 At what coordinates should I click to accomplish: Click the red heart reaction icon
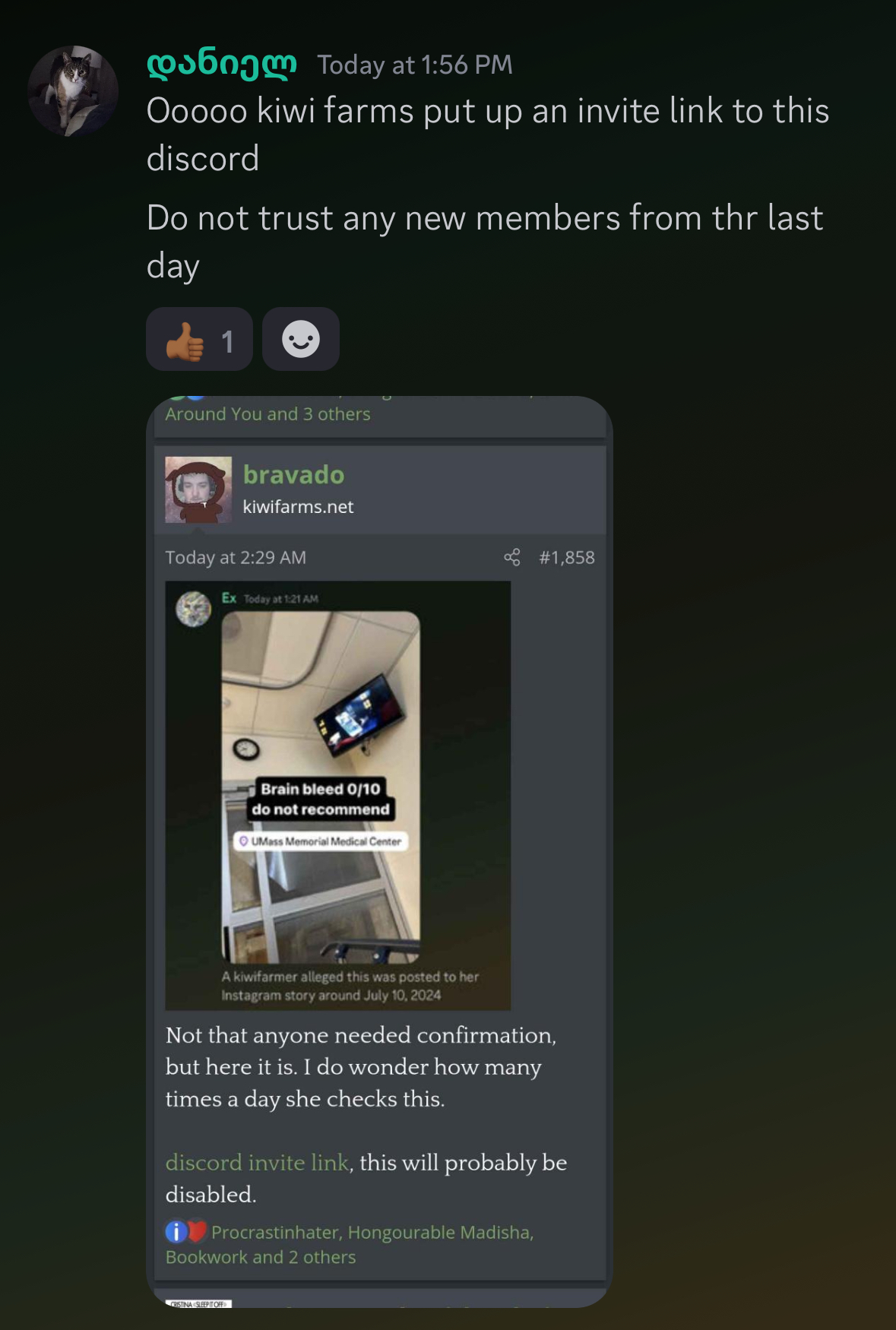click(x=197, y=1231)
